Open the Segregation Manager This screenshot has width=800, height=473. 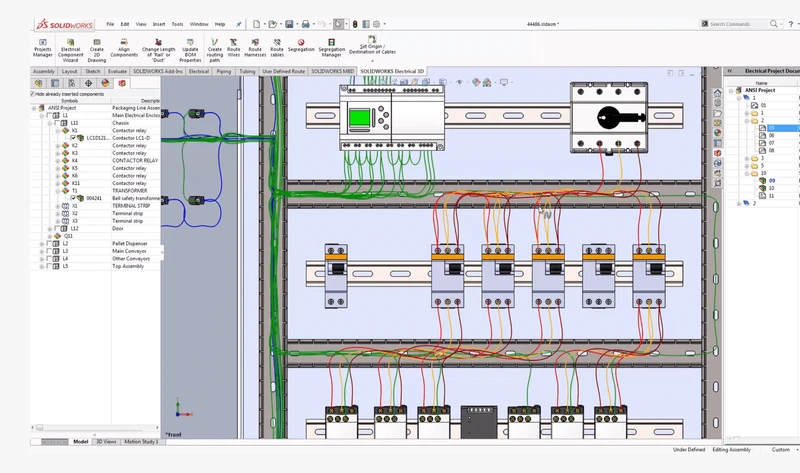[332, 44]
